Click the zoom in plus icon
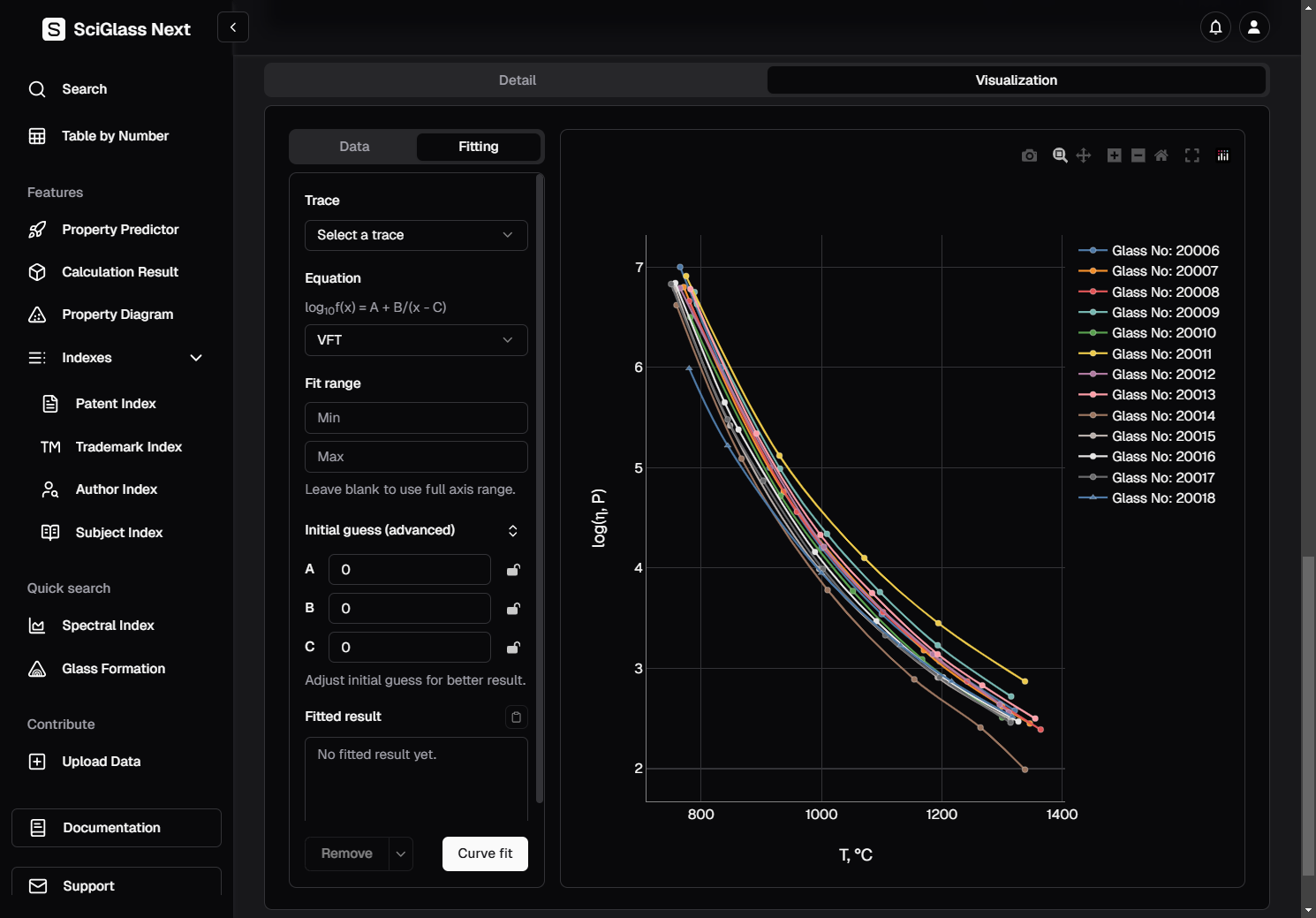Screen dimensions: 1316x918 click(1115, 156)
